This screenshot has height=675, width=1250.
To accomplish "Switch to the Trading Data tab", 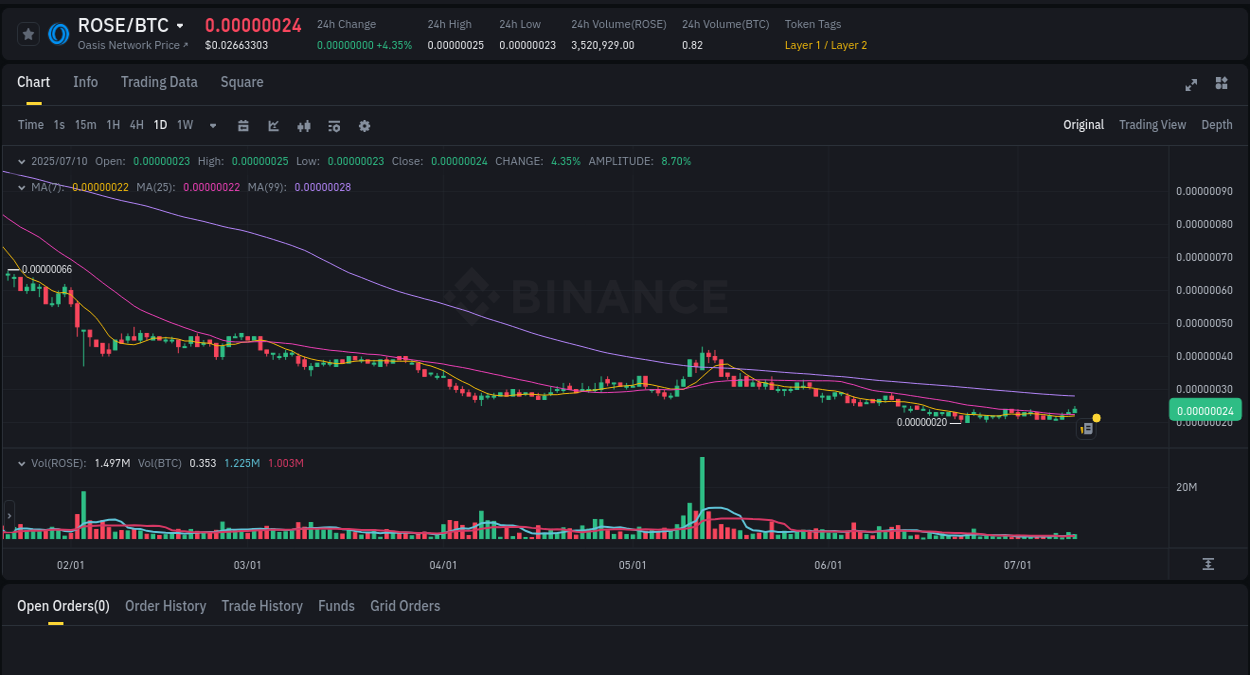I will (159, 82).
